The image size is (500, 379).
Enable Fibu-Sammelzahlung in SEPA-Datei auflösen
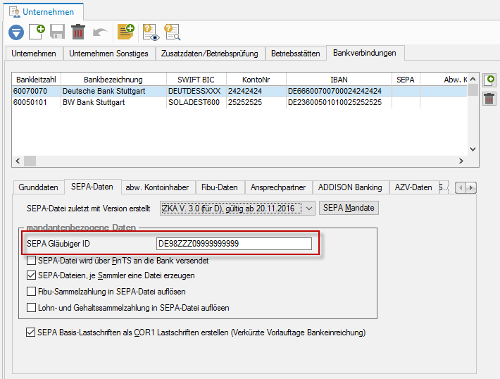(x=31, y=291)
